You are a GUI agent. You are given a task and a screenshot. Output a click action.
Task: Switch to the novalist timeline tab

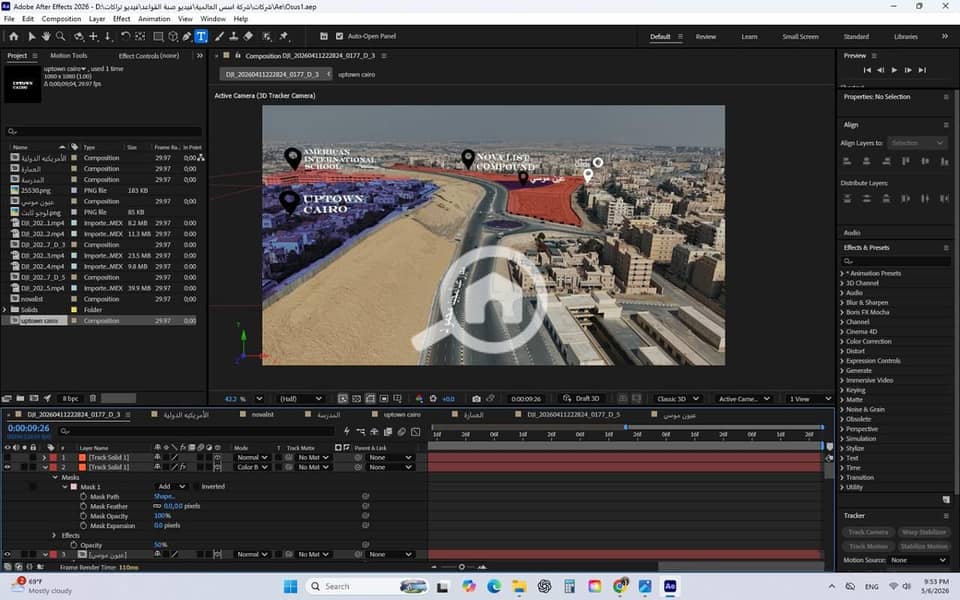tap(263, 414)
